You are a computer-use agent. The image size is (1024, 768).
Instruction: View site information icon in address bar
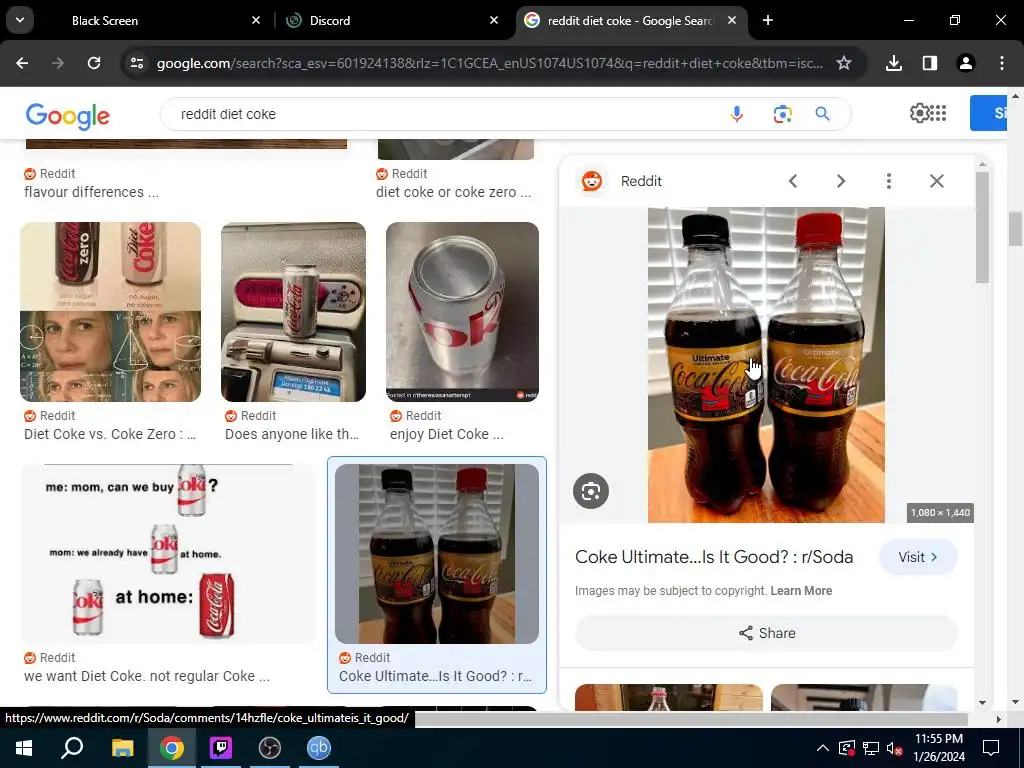click(136, 63)
